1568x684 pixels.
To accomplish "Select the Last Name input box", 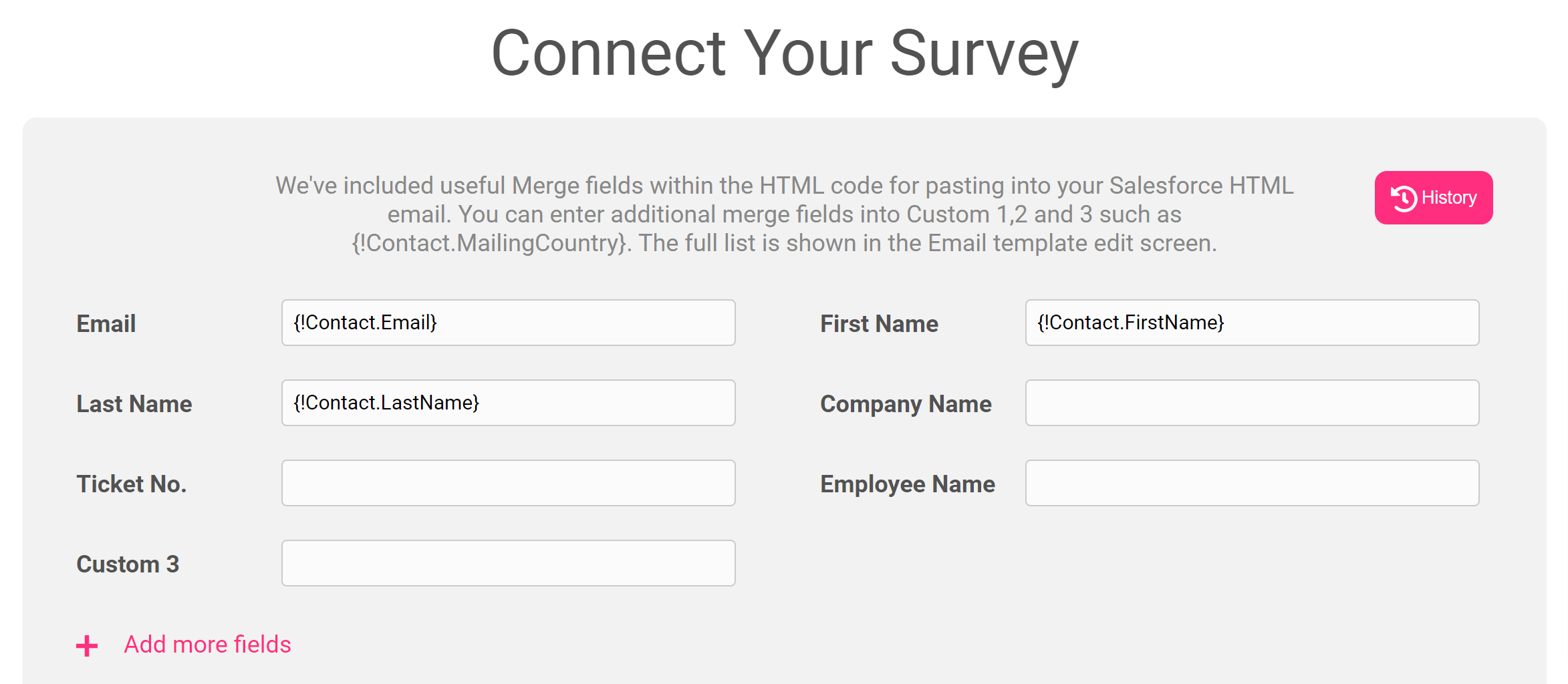I will tap(509, 403).
